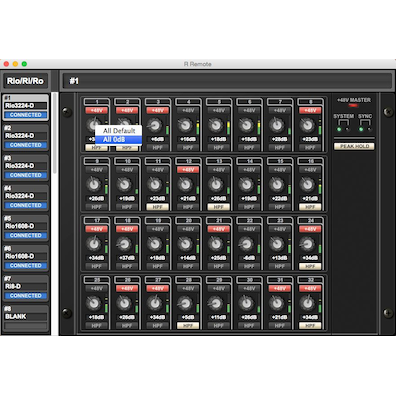Click the device list vertical scrollbar

[x=55, y=133]
